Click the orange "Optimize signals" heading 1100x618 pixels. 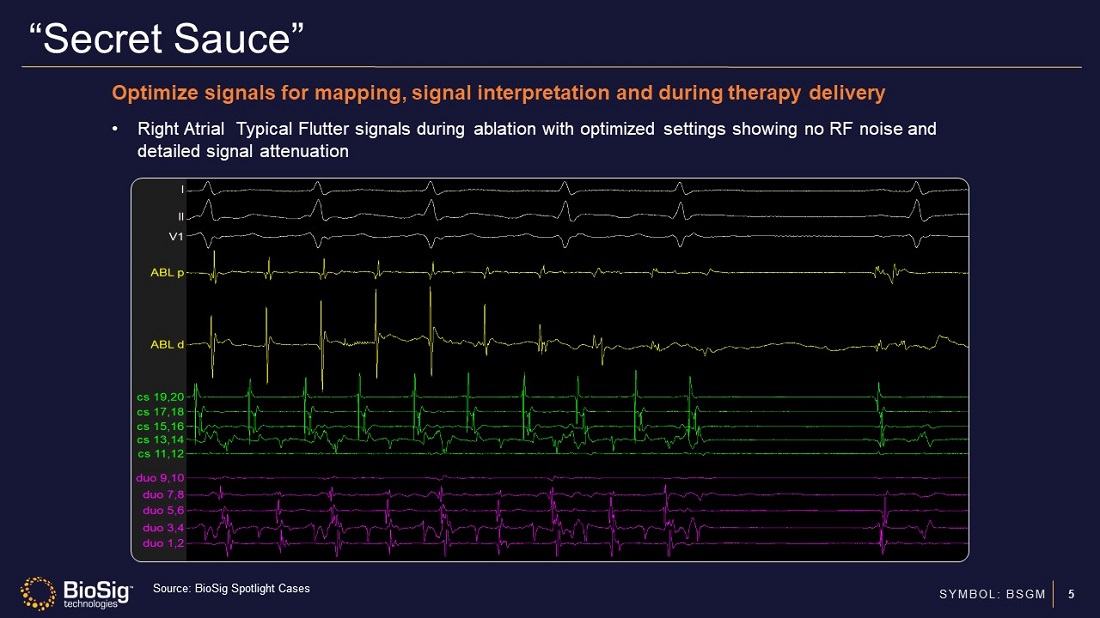[498, 94]
